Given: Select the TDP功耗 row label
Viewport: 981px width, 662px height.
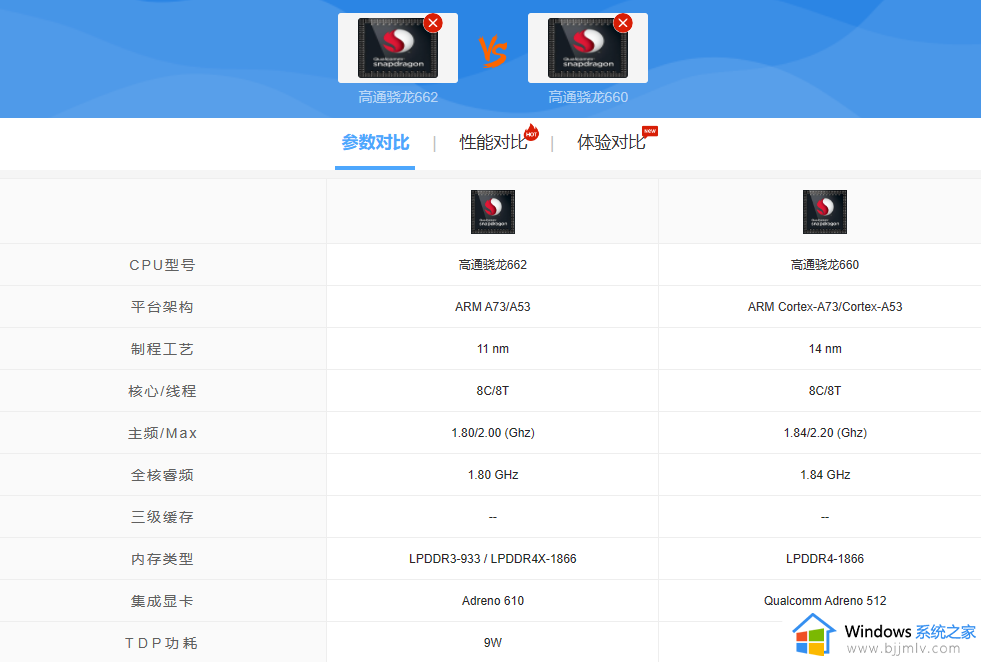Looking at the screenshot, I should 161,643.
